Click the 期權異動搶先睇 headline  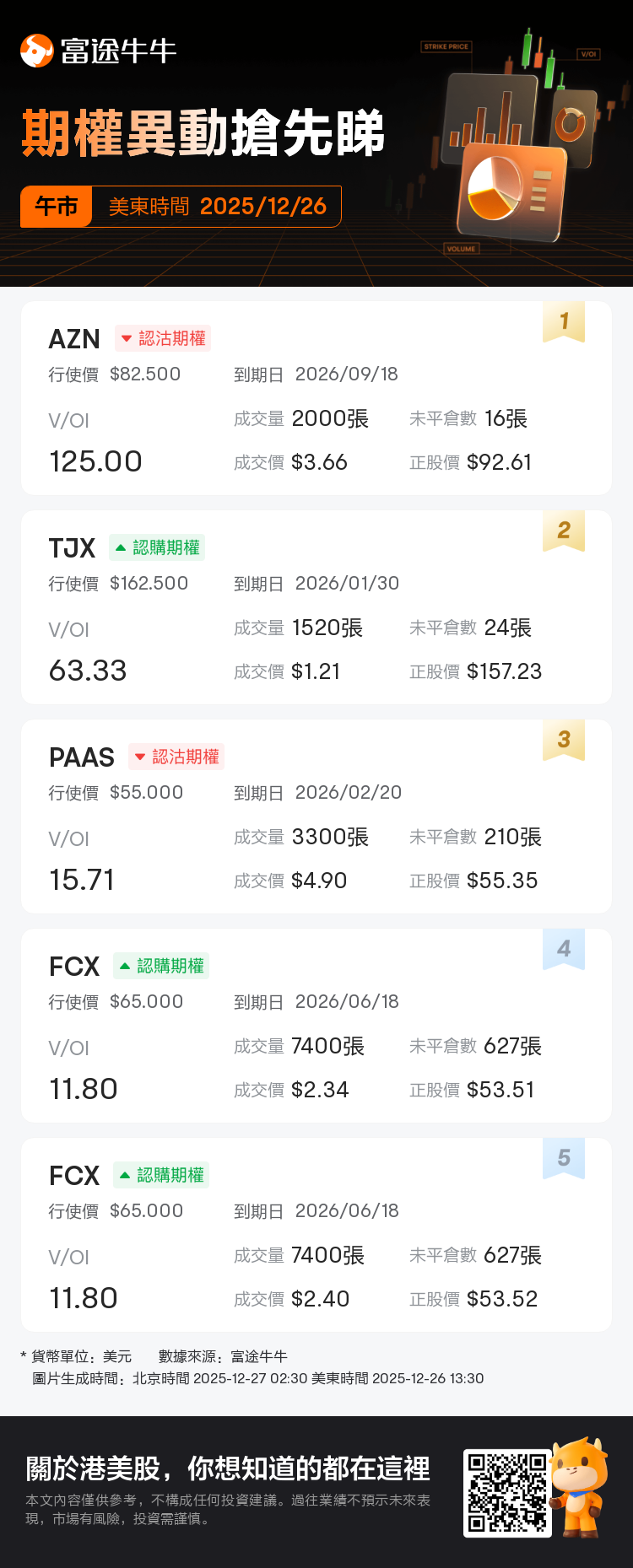click(203, 133)
